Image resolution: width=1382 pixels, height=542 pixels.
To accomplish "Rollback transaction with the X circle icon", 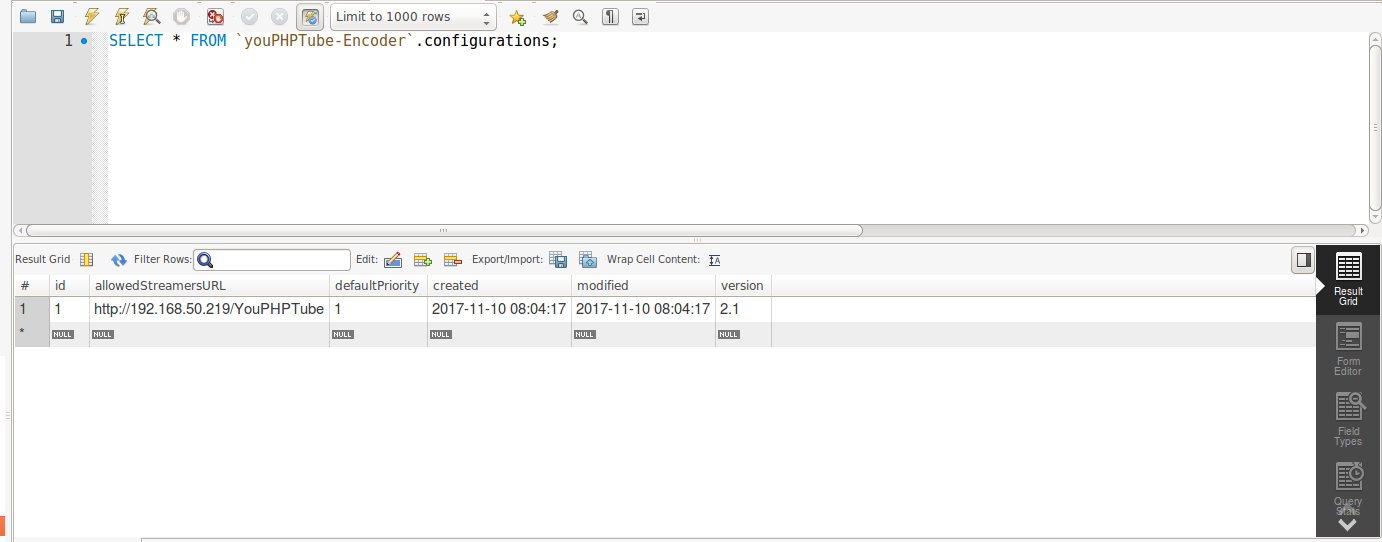I will pyautogui.click(x=279, y=16).
